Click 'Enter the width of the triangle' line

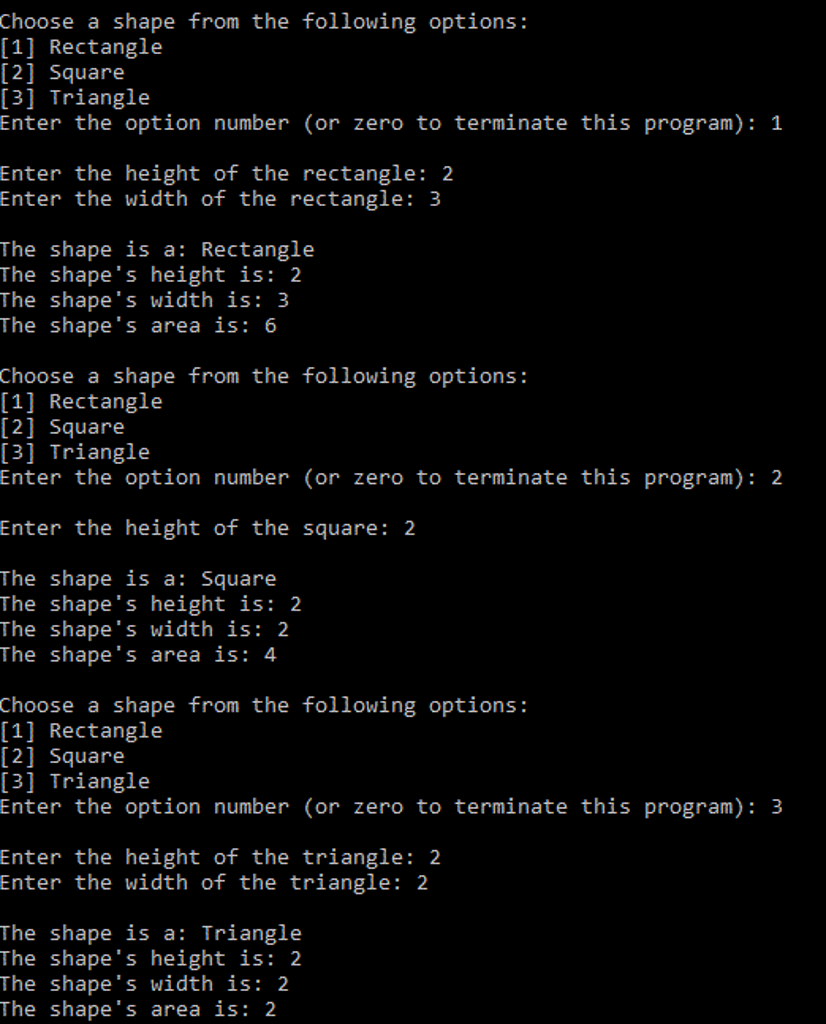pos(214,883)
